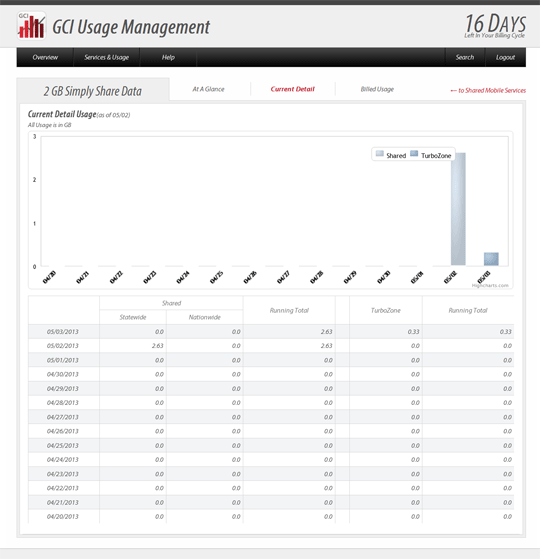Click the 05/02 x-axis label on chart
Screen dimensions: 540x559
pyautogui.click(x=451, y=277)
